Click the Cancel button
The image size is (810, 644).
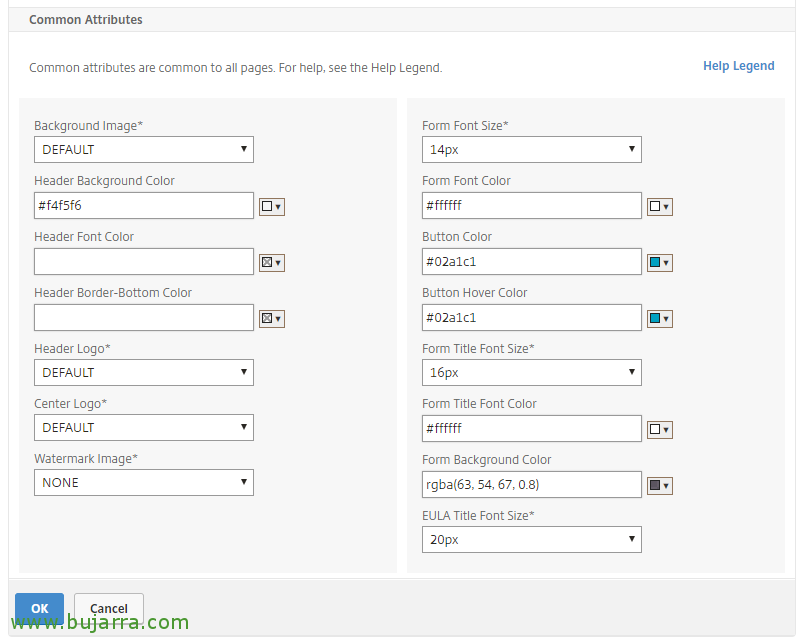pyautogui.click(x=108, y=608)
